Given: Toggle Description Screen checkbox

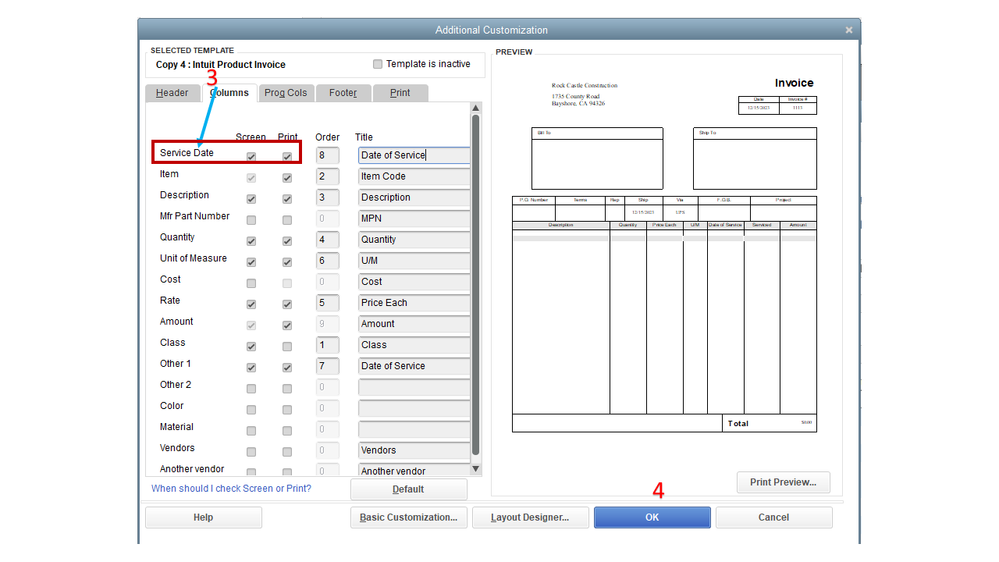Looking at the screenshot, I should coord(251,199).
